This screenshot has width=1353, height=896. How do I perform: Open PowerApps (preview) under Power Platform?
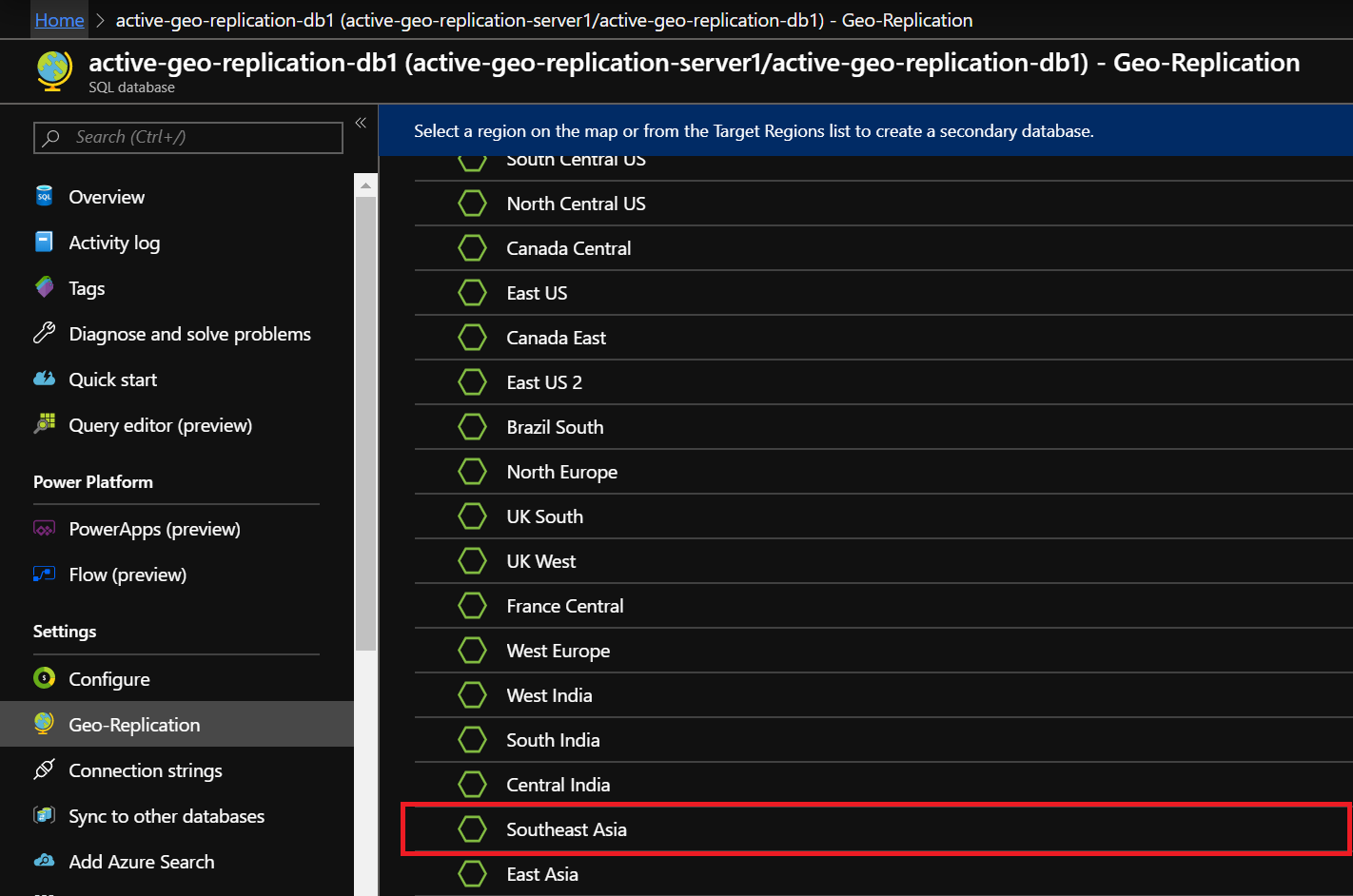pos(154,528)
